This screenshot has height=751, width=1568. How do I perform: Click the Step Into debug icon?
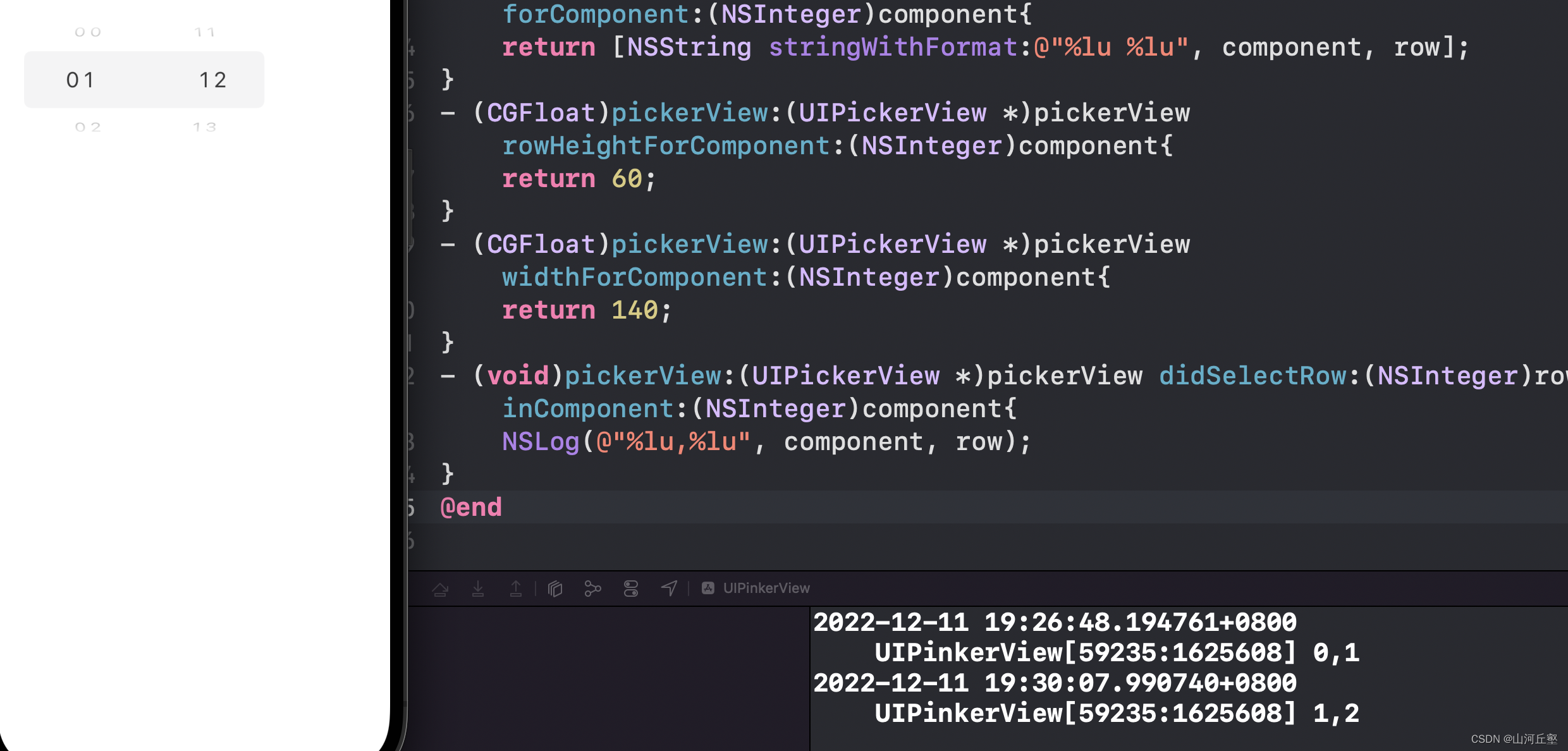coord(478,589)
